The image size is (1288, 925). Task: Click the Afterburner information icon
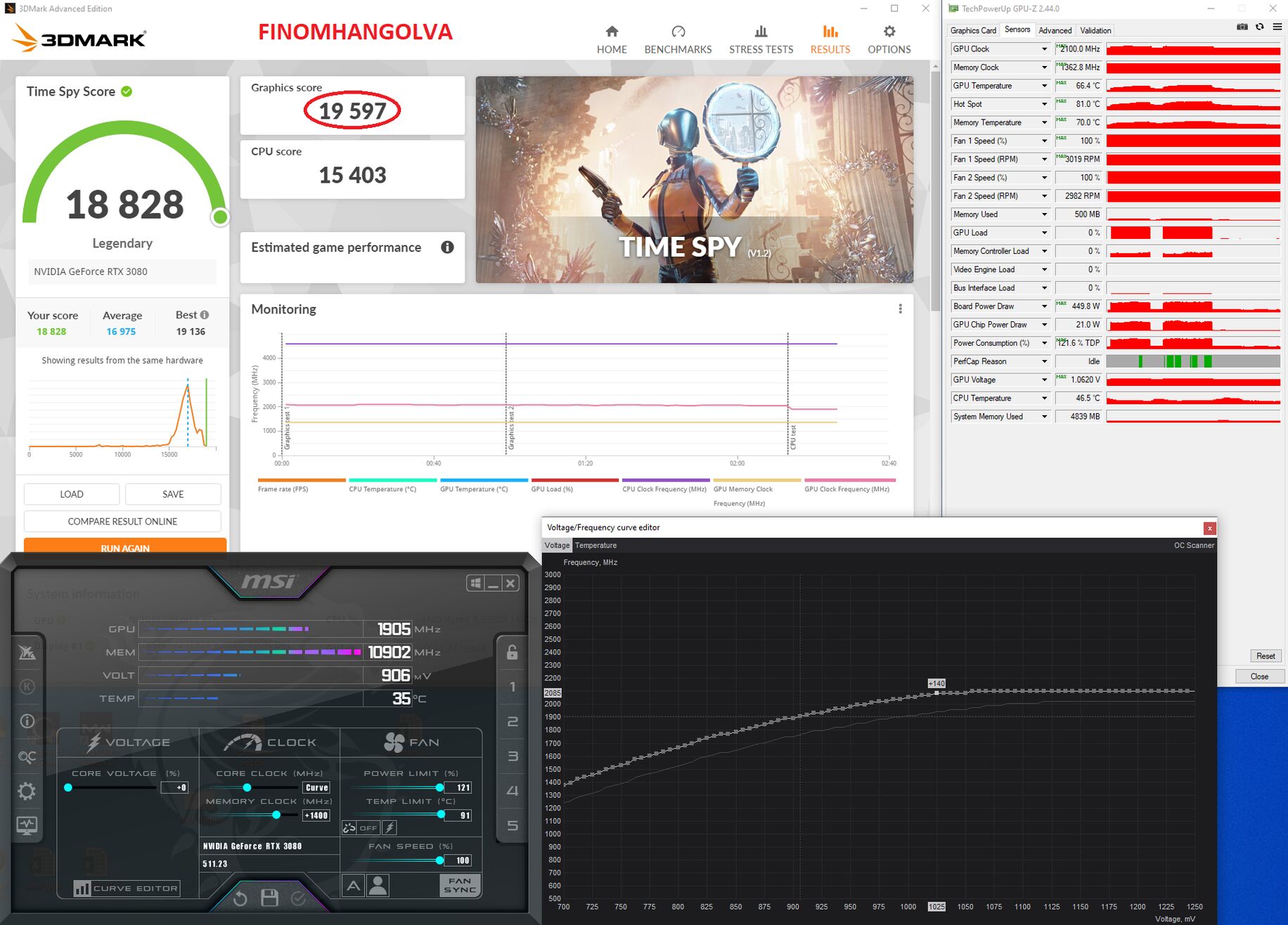(x=27, y=721)
